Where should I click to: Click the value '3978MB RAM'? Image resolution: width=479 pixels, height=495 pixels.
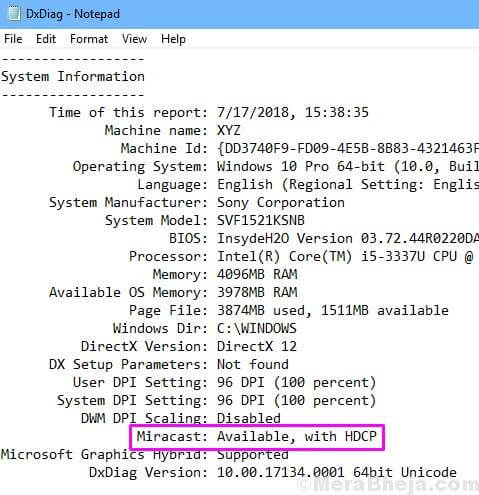[x=257, y=293]
